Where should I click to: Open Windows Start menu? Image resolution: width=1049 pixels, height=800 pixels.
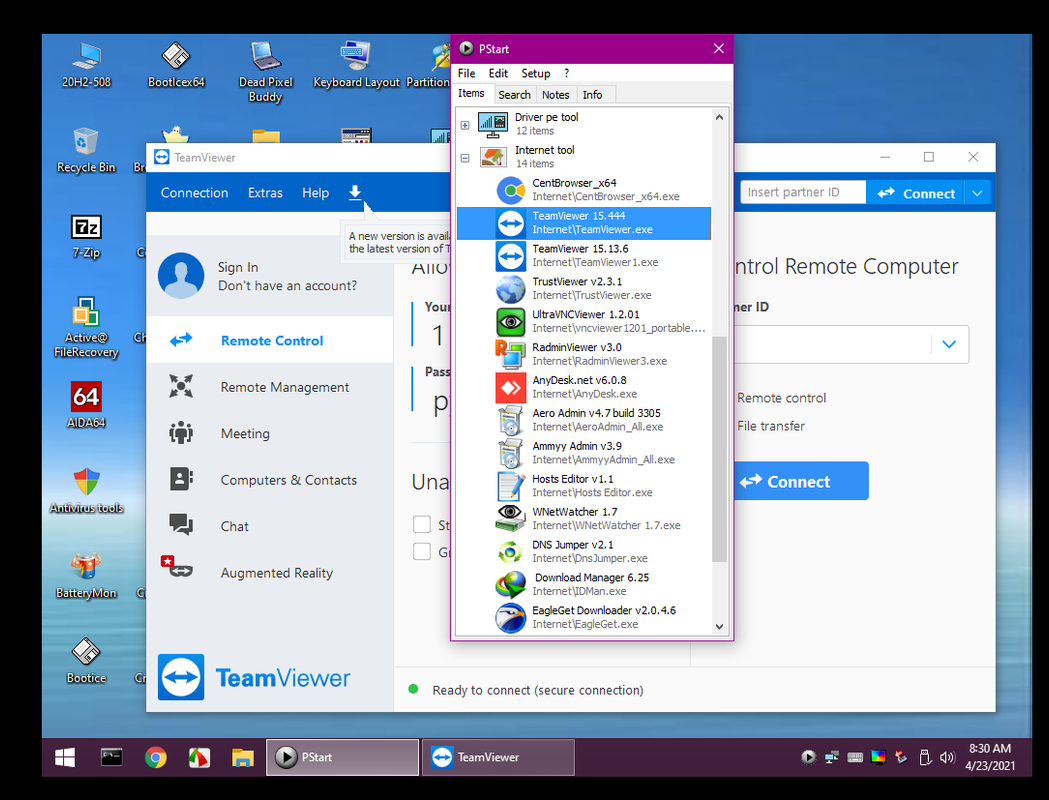click(x=65, y=757)
